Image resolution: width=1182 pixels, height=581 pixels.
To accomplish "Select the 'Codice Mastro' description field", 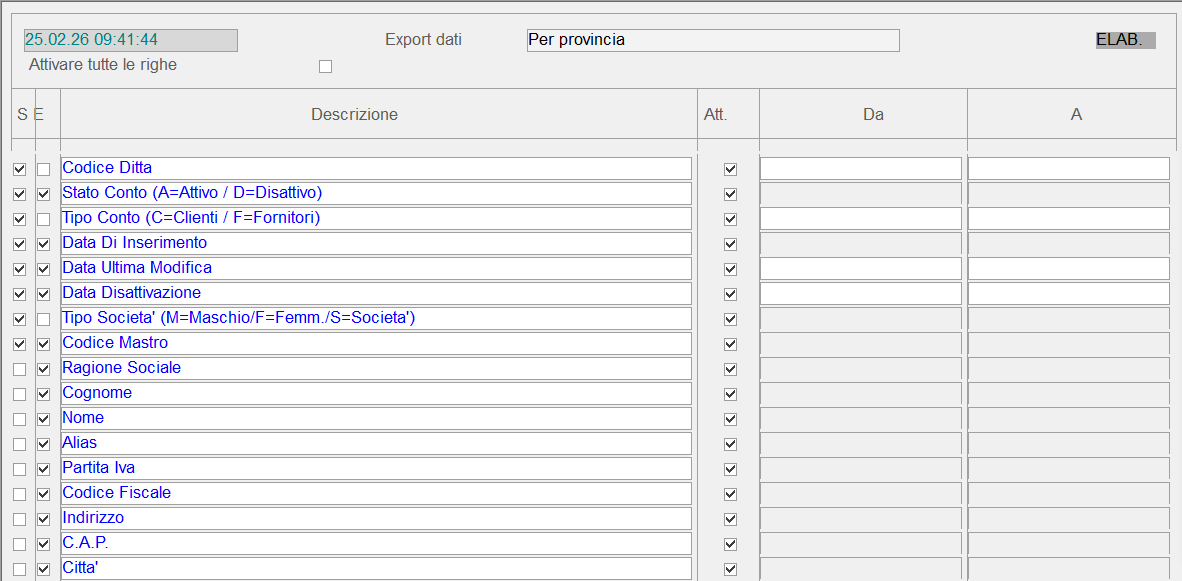I will point(376,343).
